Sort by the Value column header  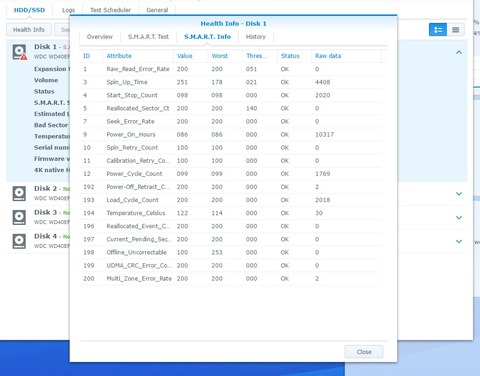pos(191,56)
